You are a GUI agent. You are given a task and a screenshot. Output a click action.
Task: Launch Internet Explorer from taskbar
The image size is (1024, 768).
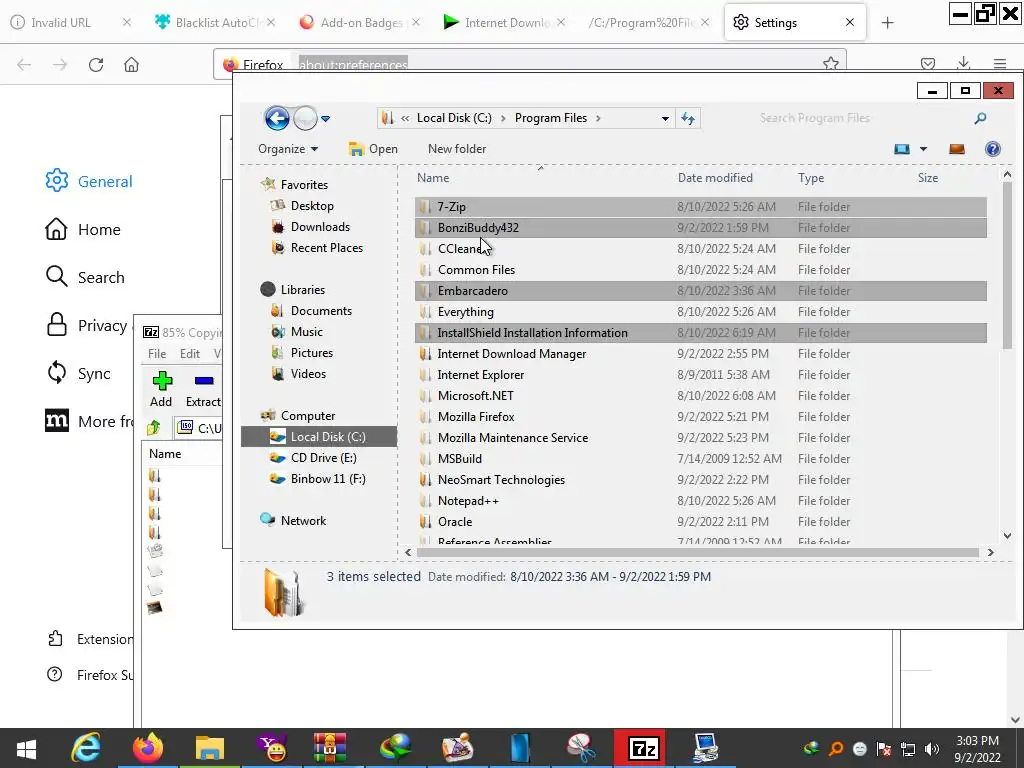[86, 748]
